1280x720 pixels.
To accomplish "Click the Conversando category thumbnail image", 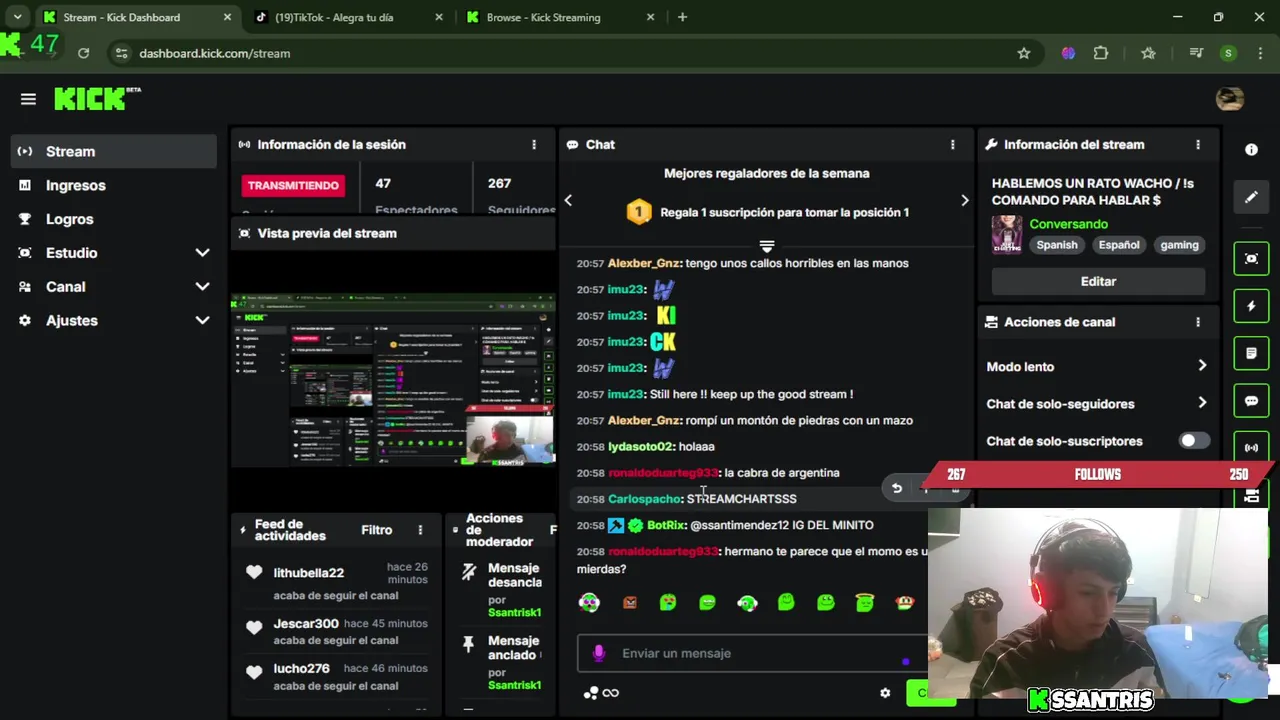I will pos(1006,234).
